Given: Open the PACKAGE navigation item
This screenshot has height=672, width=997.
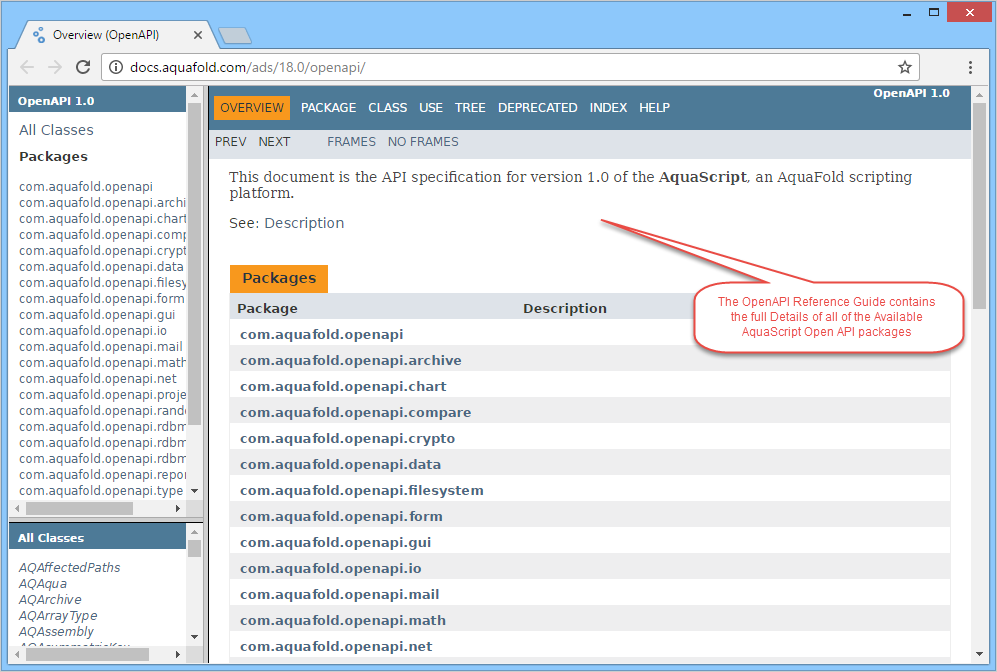Looking at the screenshot, I should point(328,107).
